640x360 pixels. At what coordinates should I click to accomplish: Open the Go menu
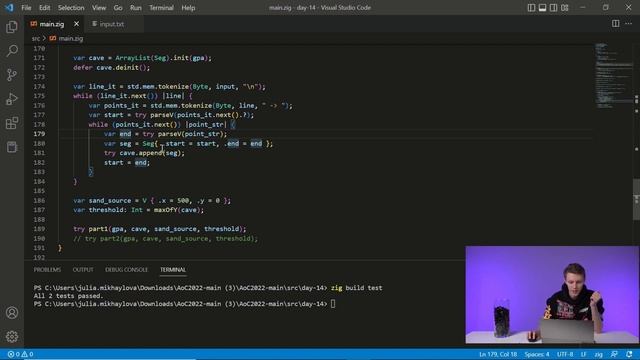click(x=118, y=8)
